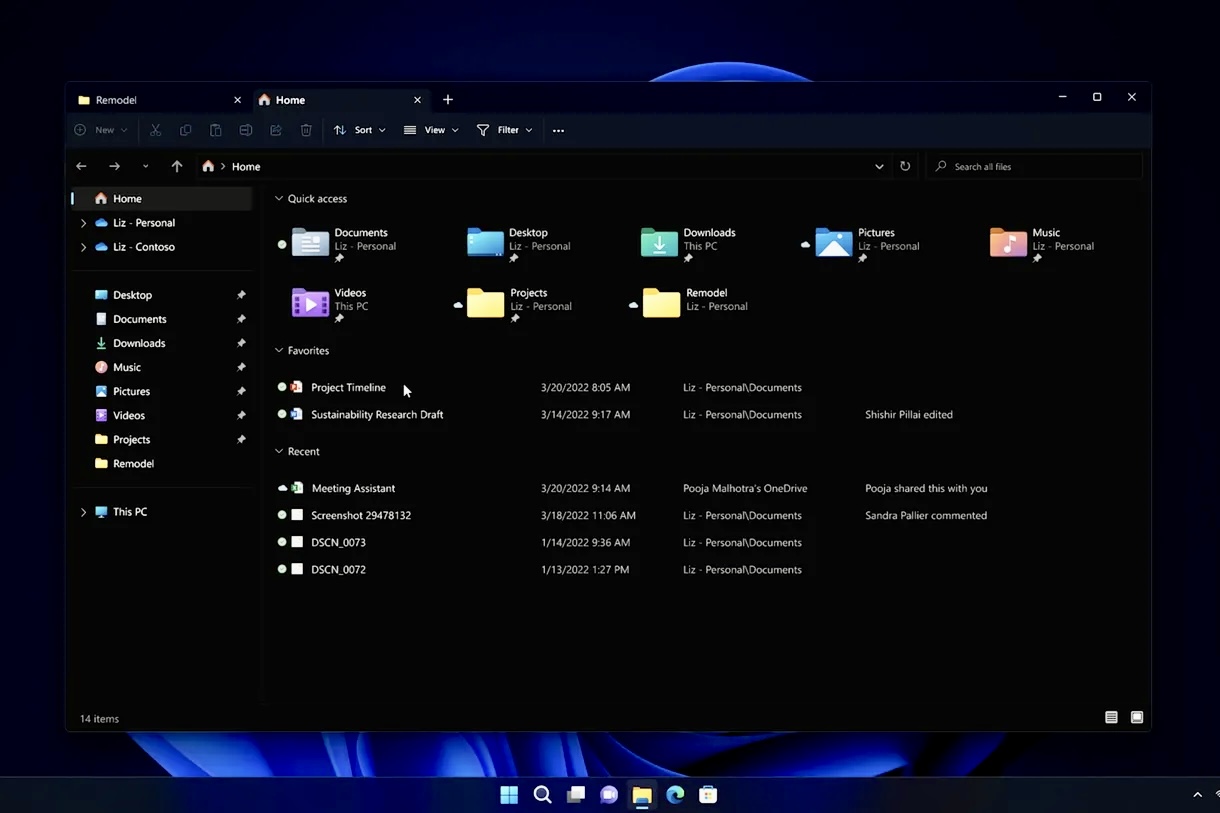Unpin Desktop from sidebar using pin icon
The width and height of the screenshot is (1220, 813).
click(241, 295)
